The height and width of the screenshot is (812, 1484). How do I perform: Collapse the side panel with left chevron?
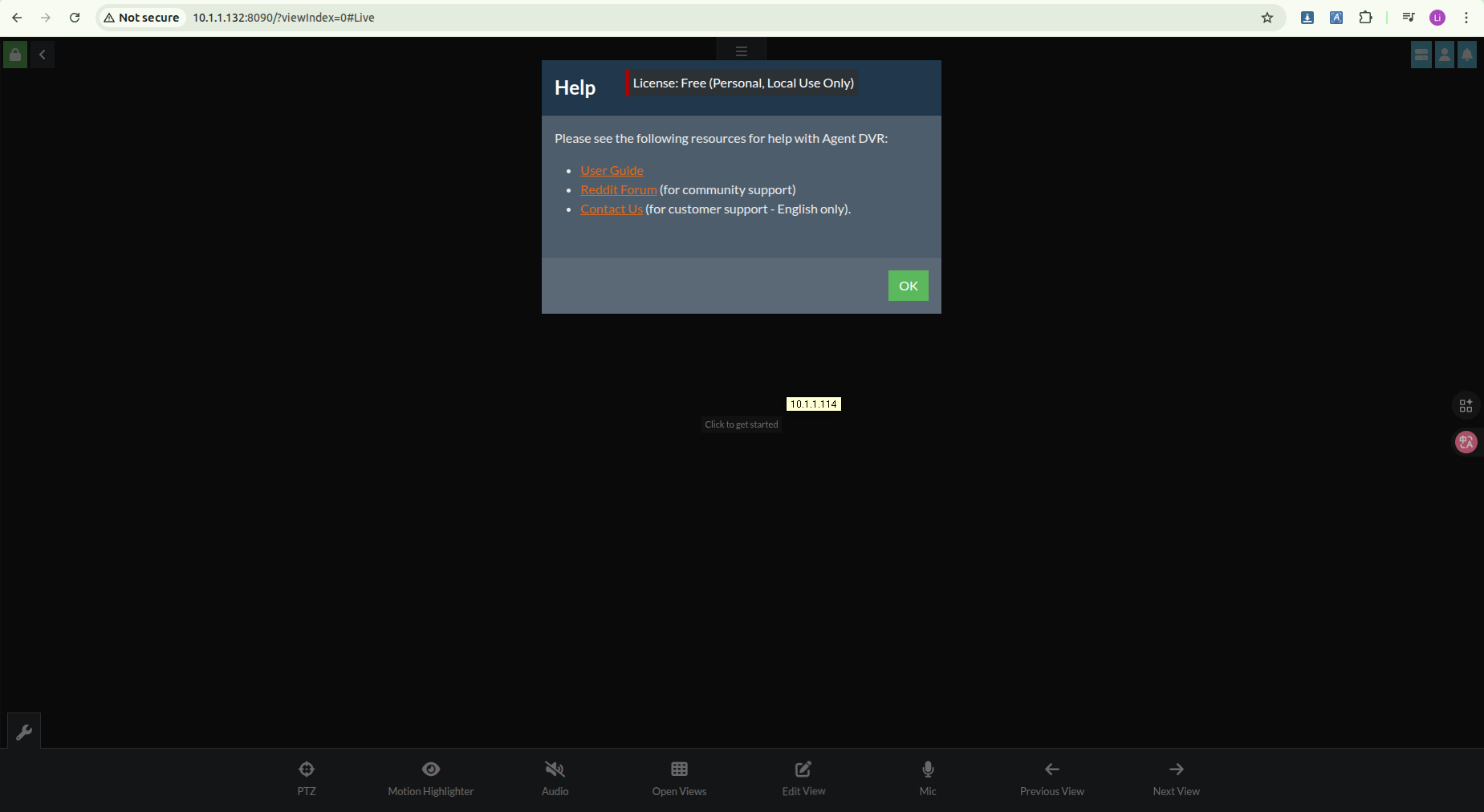pos(43,55)
